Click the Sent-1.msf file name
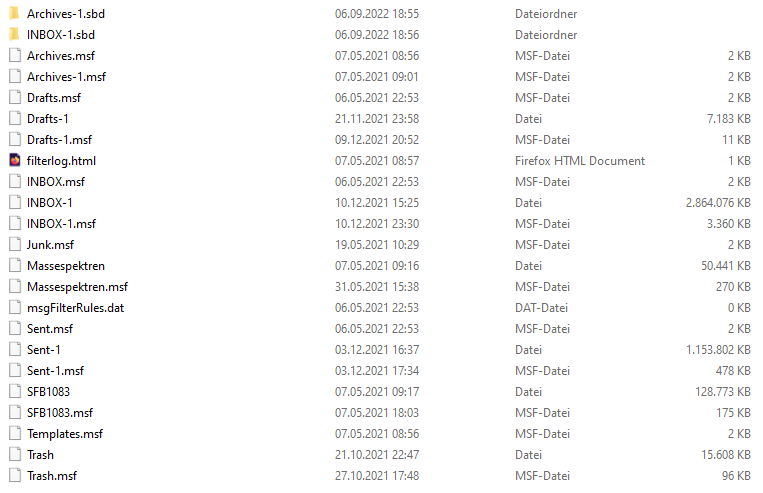The image size is (763, 493). click(x=56, y=371)
